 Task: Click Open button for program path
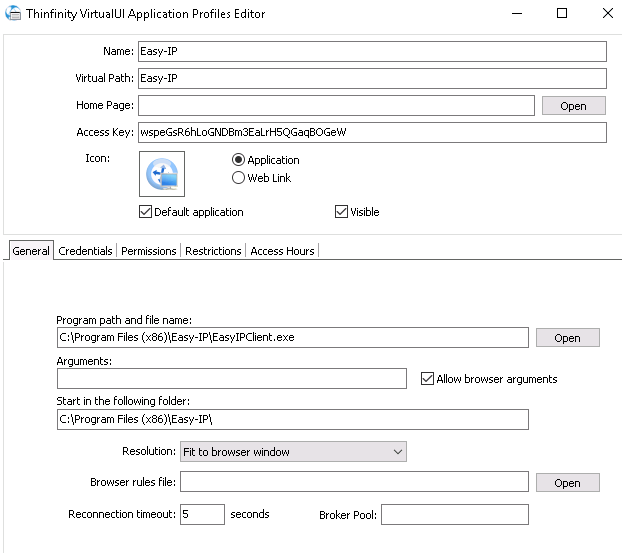568,338
